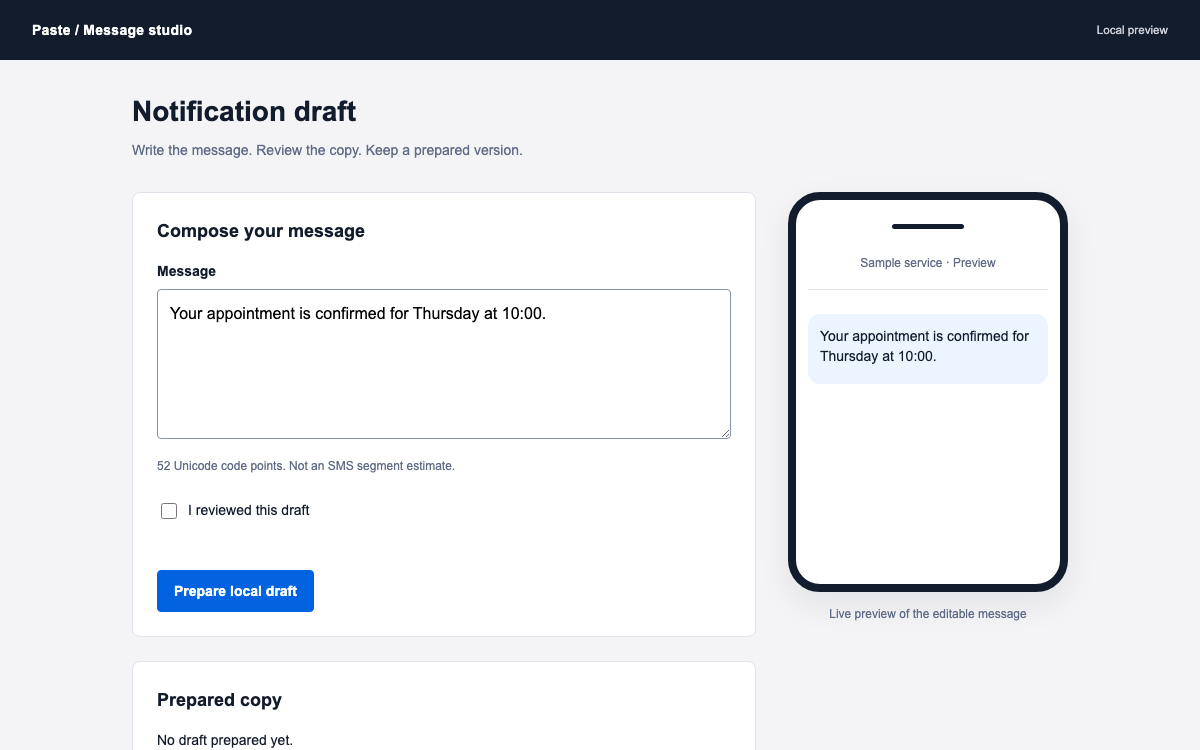Click the 'Prepared copy' heading
This screenshot has height=750, width=1200.
click(219, 700)
